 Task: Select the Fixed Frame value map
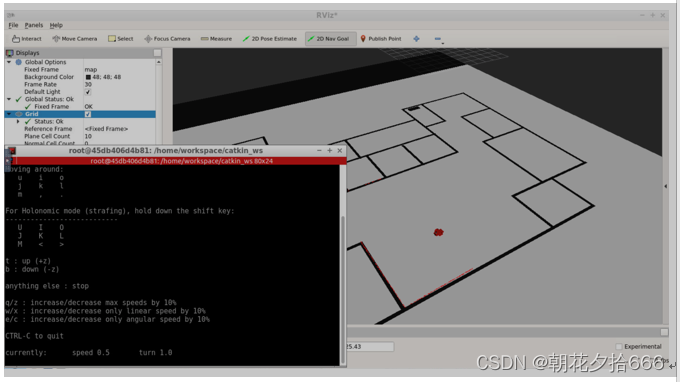91,69
